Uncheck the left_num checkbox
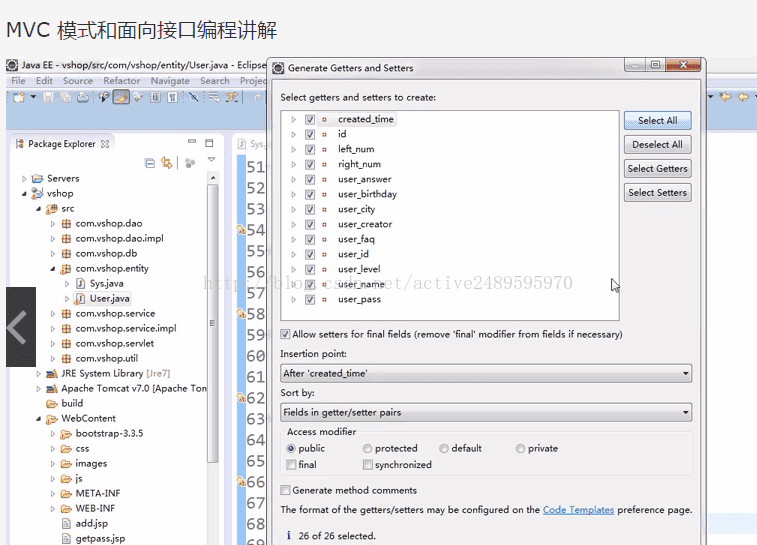This screenshot has height=545, width=757. click(x=310, y=149)
